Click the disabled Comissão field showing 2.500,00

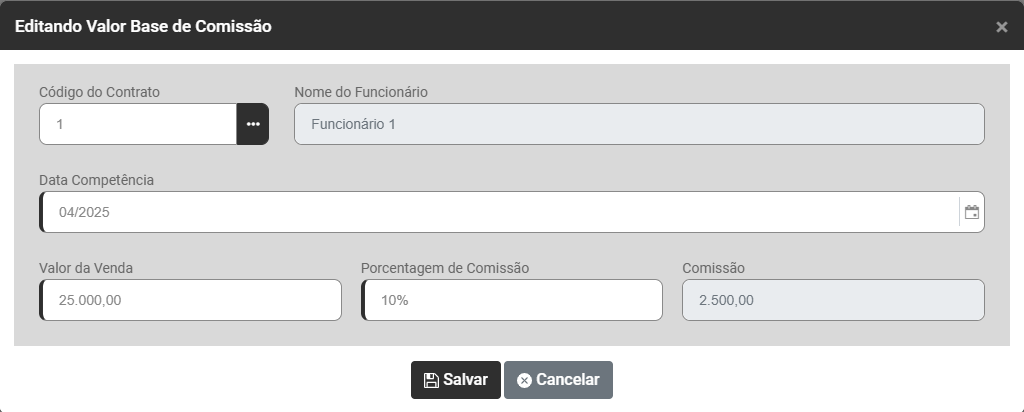click(833, 300)
